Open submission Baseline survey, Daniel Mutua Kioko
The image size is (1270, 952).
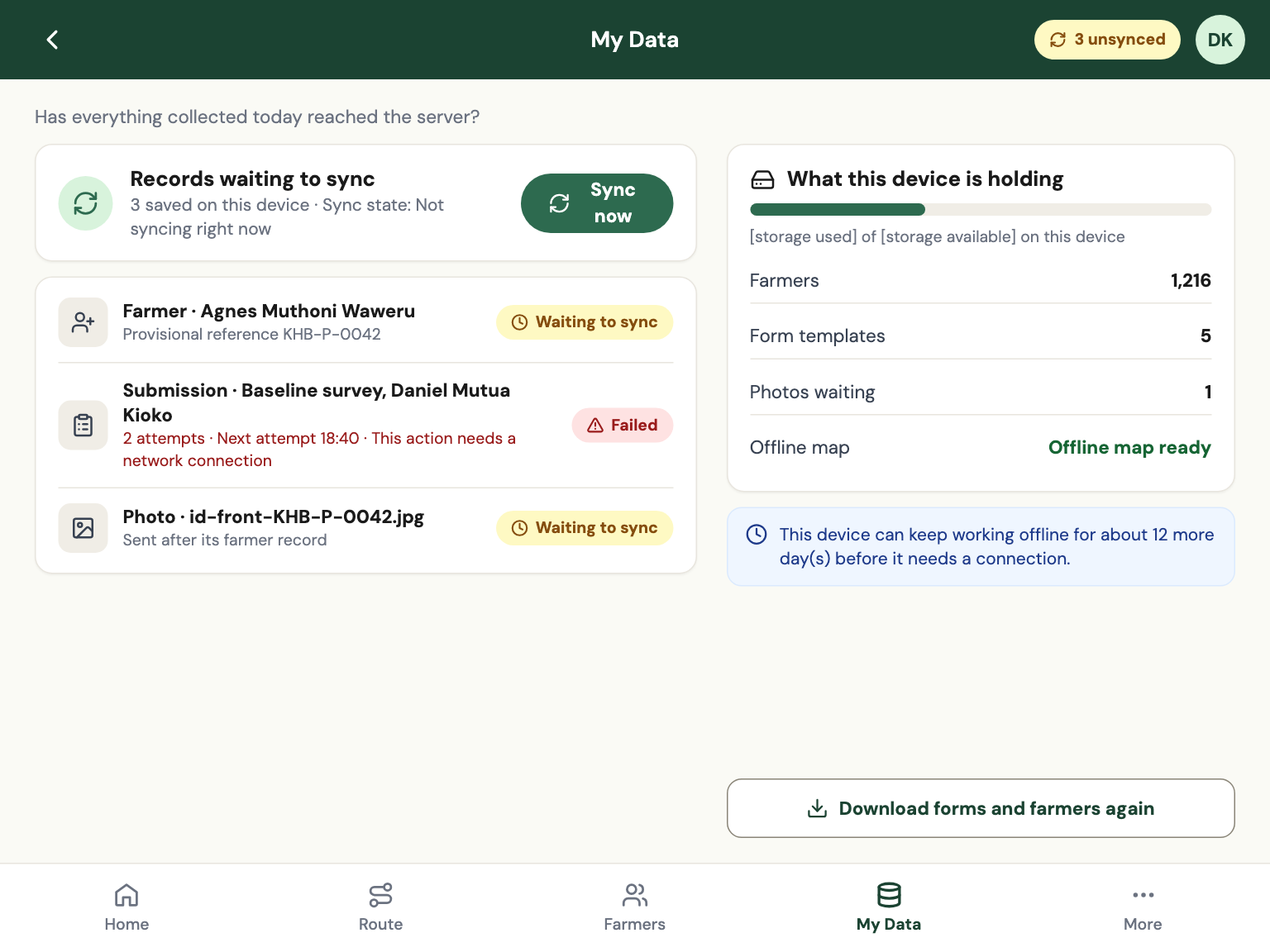pyautogui.click(x=366, y=426)
